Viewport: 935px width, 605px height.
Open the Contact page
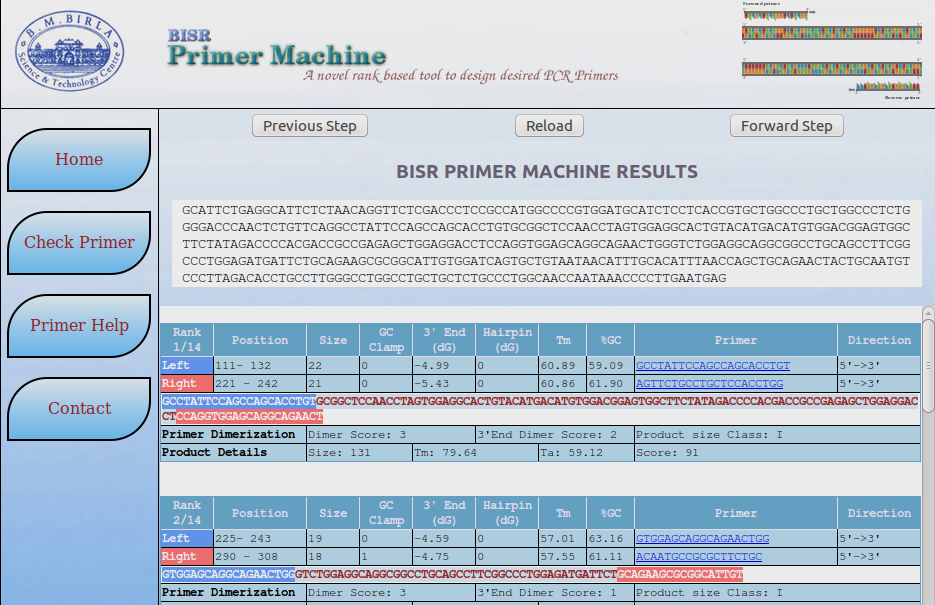[x=79, y=408]
